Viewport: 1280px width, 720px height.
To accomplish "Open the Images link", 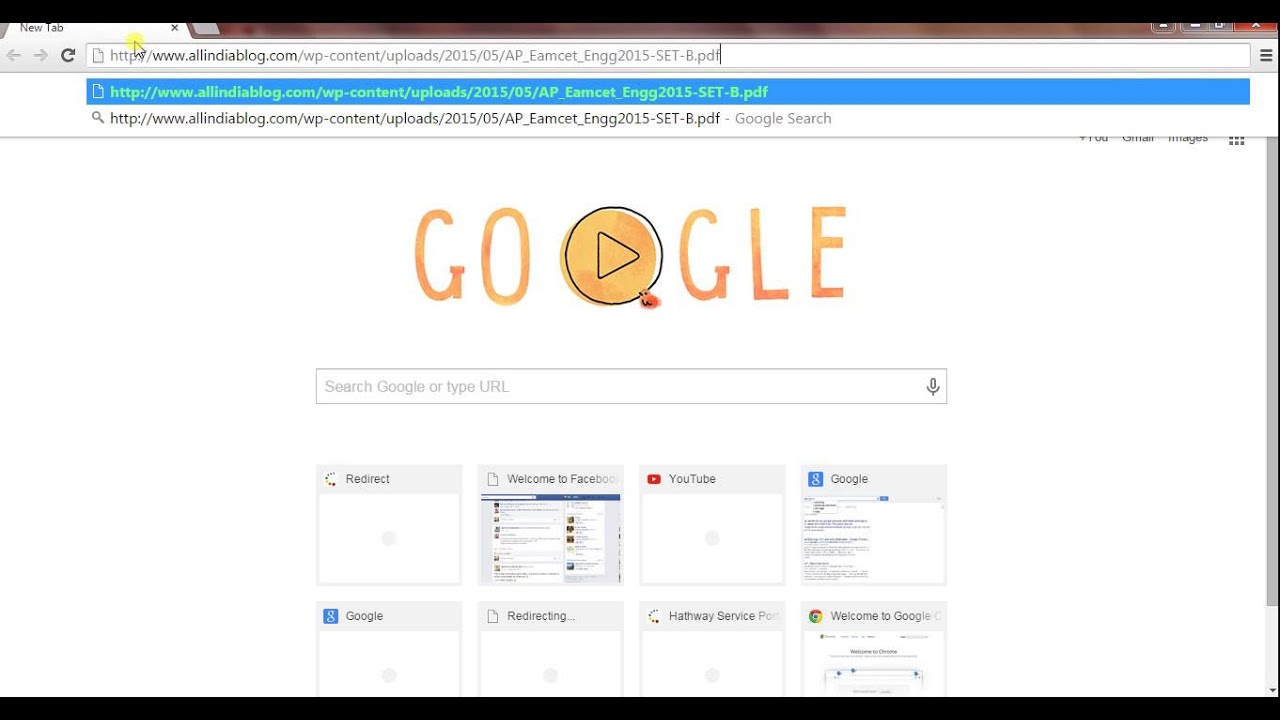I will [1188, 139].
